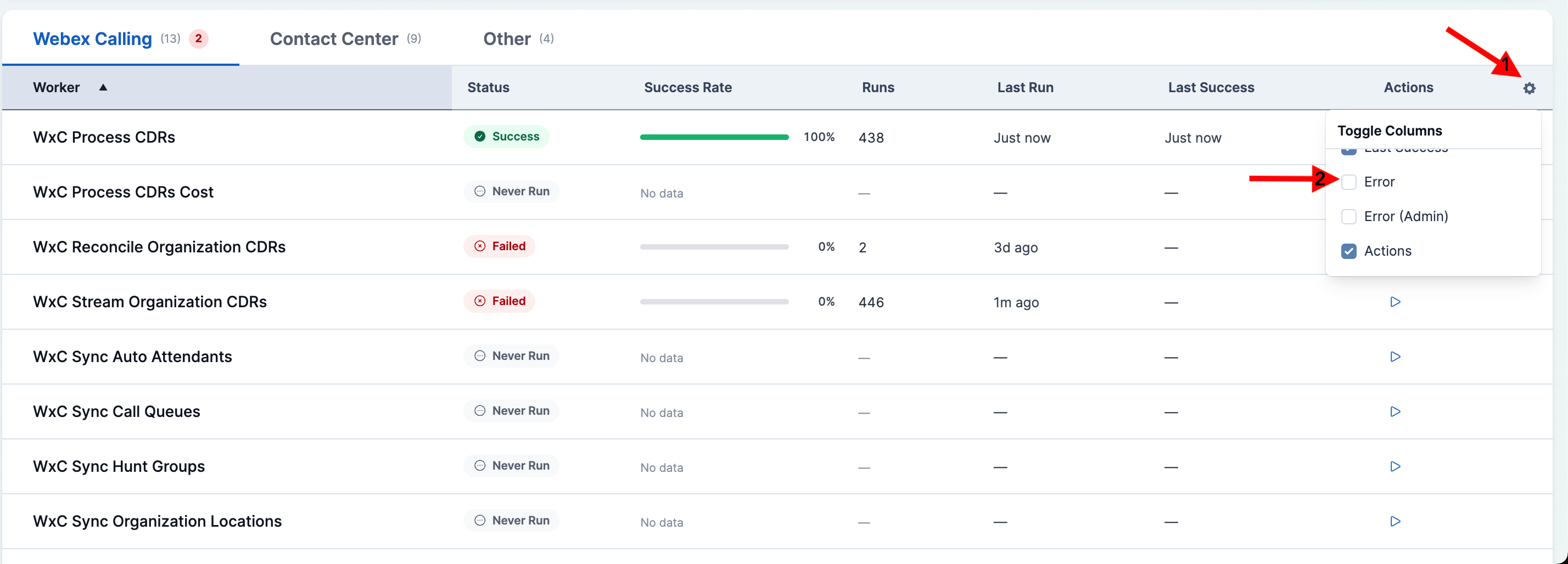
Task: Select WxC Sync Hunt Groups row name
Action: 119,466
